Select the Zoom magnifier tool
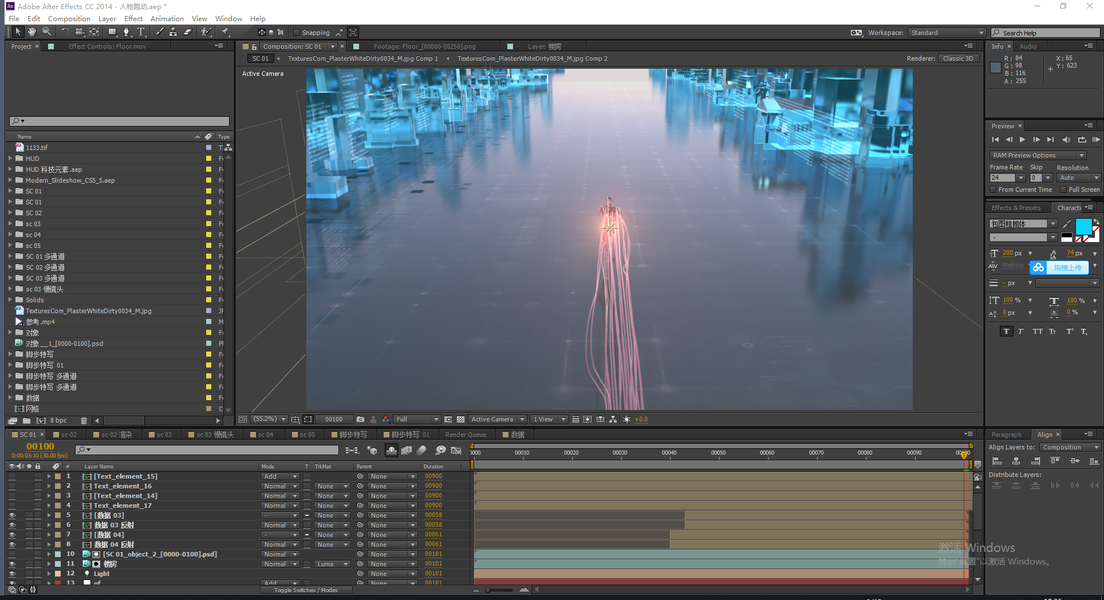The height and width of the screenshot is (600, 1104). tap(46, 32)
